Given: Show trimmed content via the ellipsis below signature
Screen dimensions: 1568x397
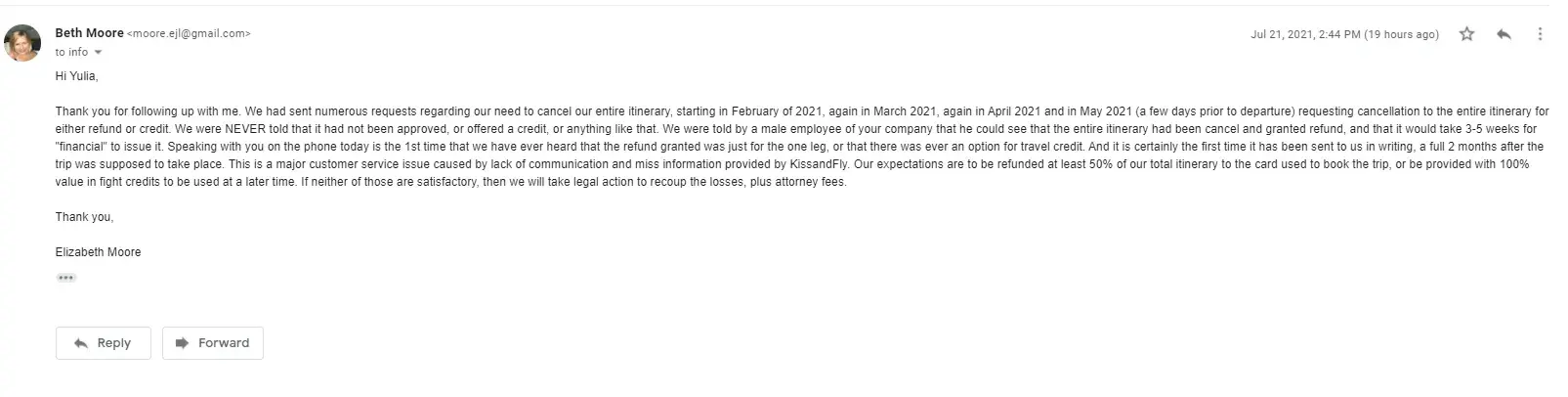Looking at the screenshot, I should (65, 278).
